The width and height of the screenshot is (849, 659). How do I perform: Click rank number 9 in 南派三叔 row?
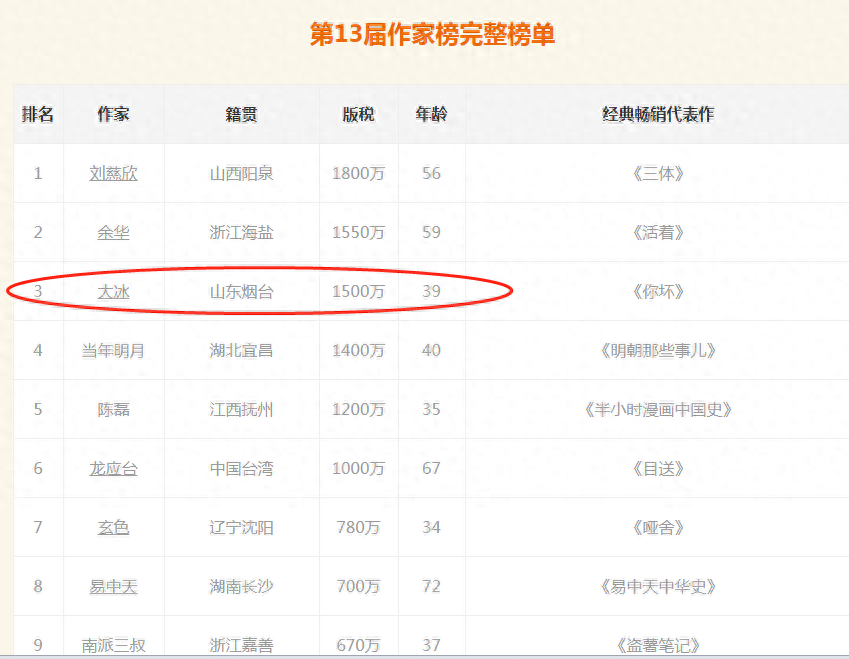pyautogui.click(x=38, y=645)
